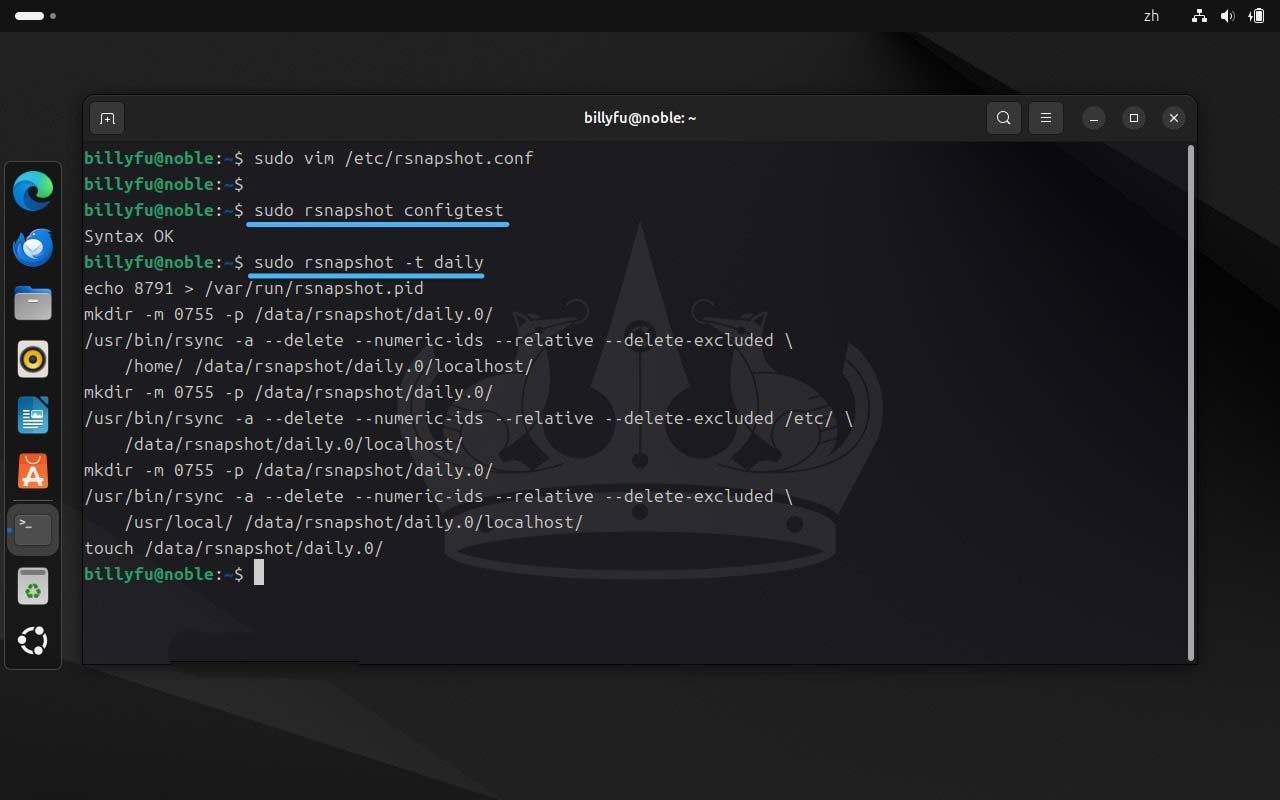Show applications via Ubuntu logo button

tap(33, 641)
